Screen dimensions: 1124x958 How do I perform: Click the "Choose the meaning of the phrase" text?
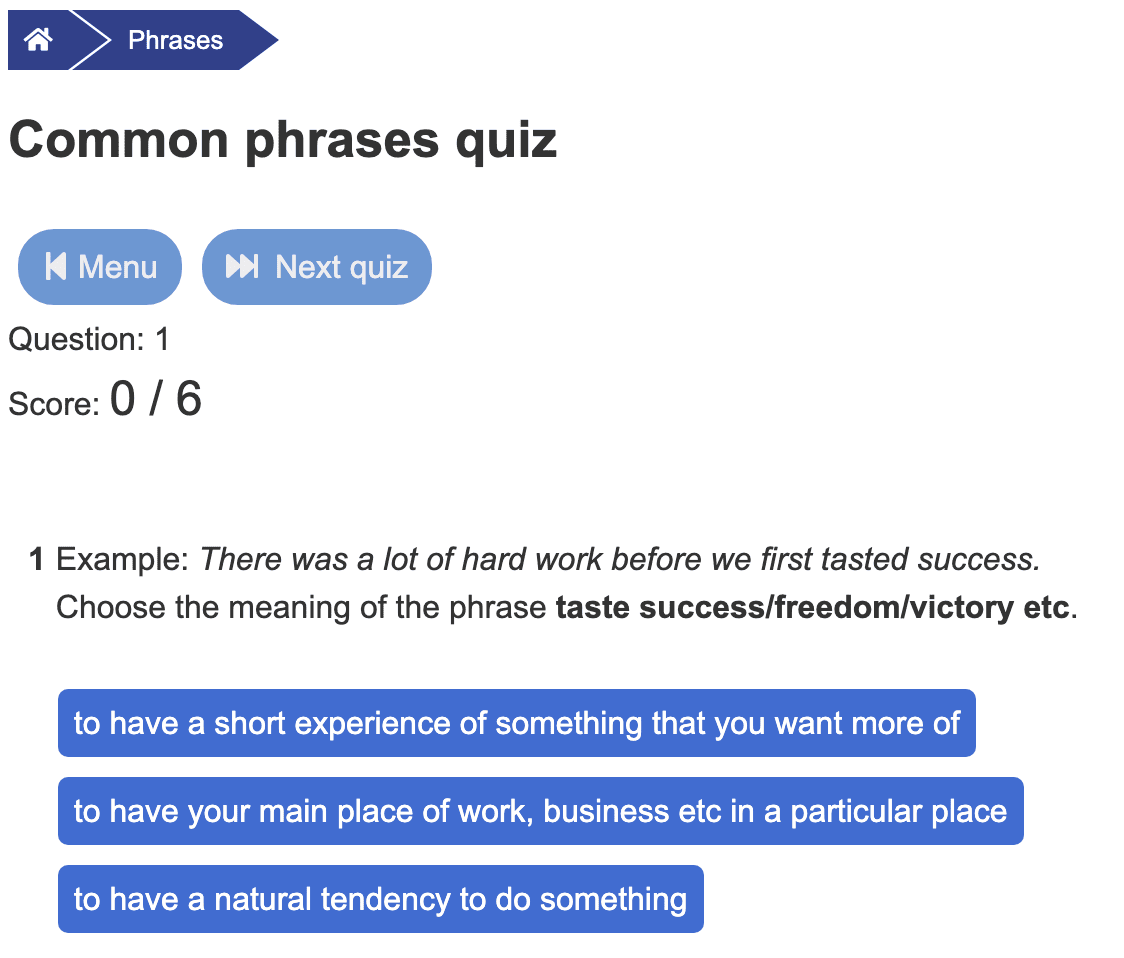302,607
